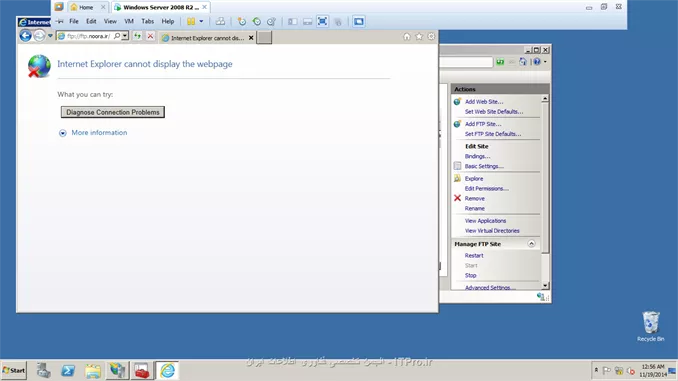Open Edit Permissions in IIS Actions
The height and width of the screenshot is (381, 678).
pos(486,189)
